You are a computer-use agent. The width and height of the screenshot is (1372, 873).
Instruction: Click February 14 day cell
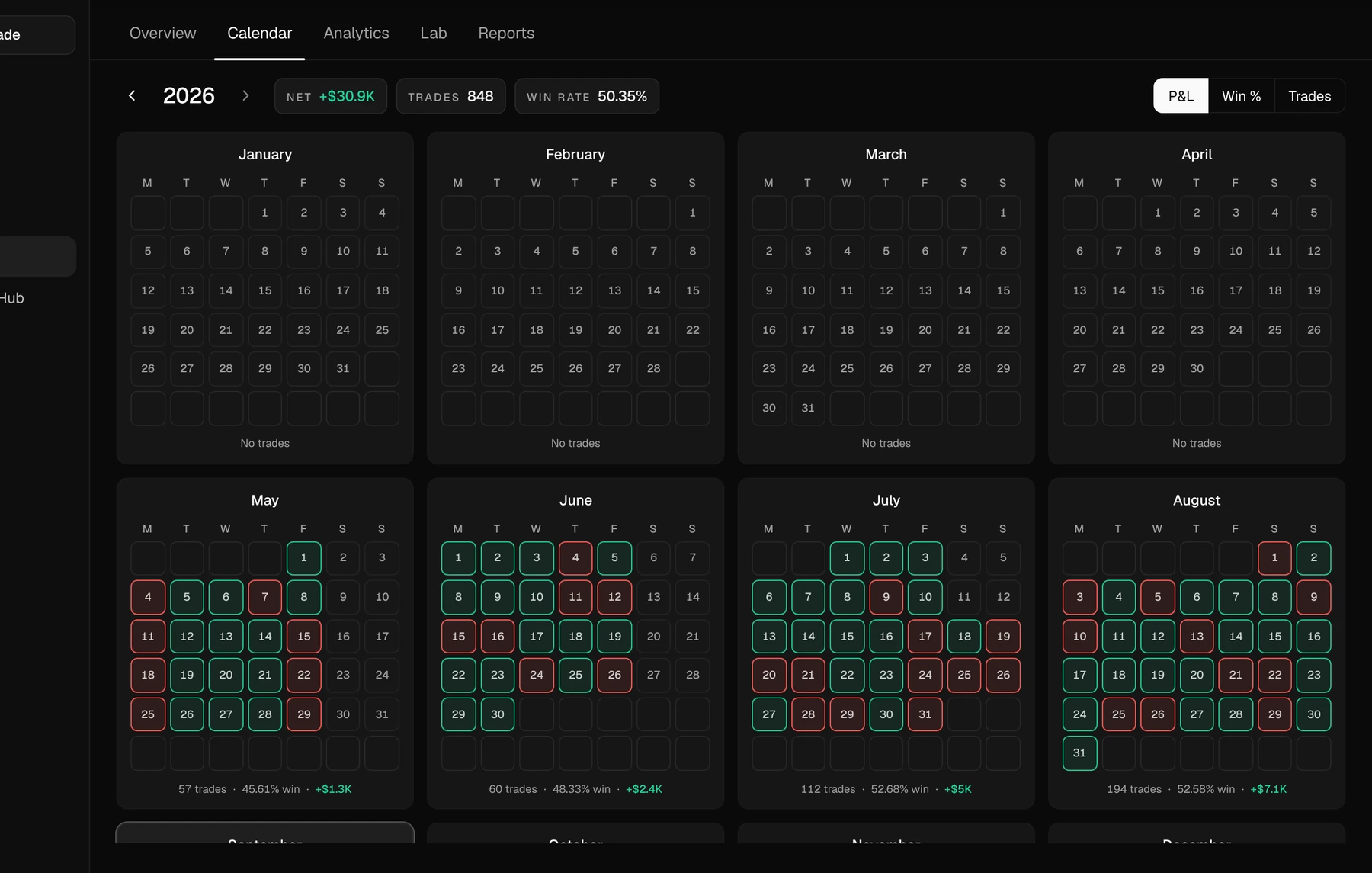point(653,290)
